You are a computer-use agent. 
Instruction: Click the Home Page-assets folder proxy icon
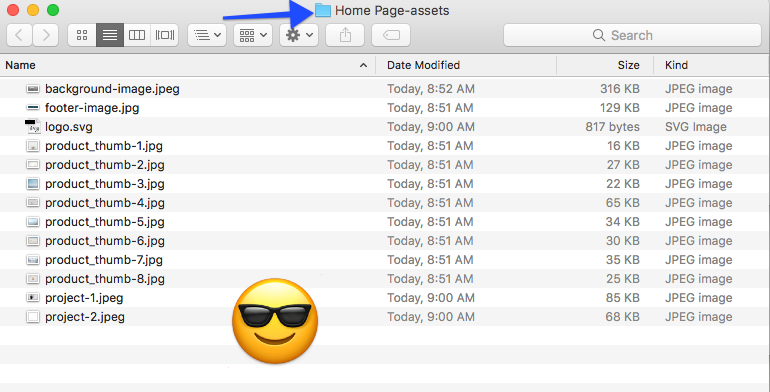pos(323,10)
